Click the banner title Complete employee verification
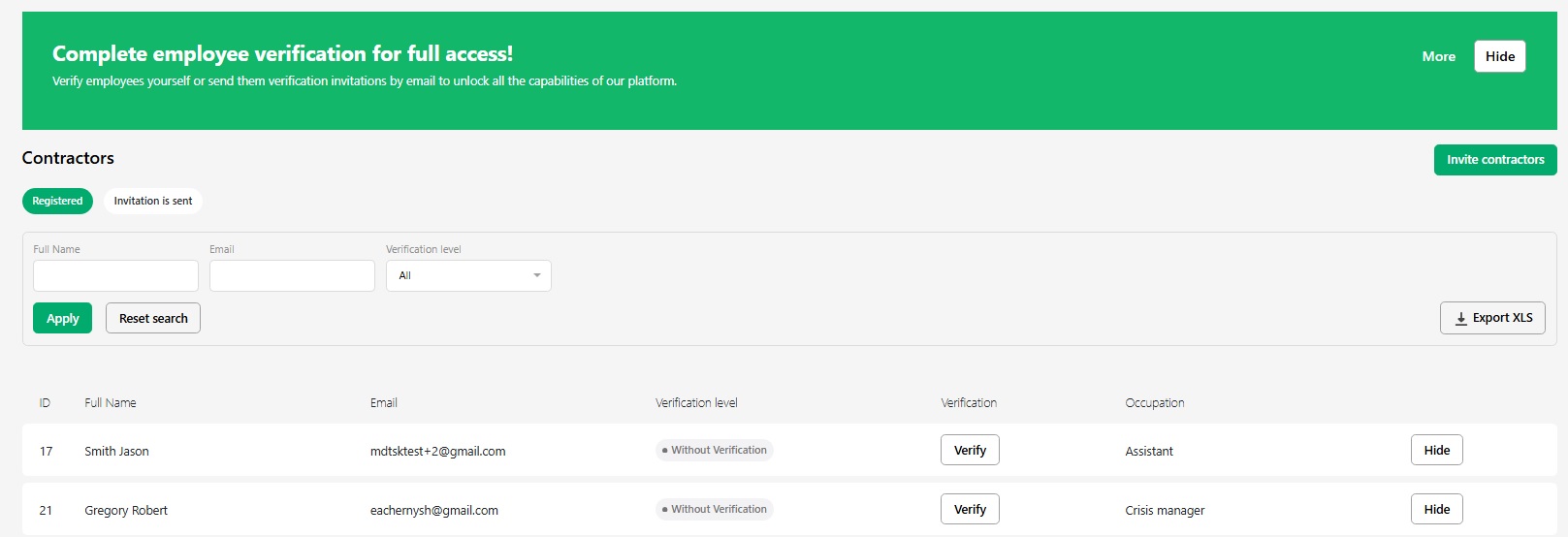This screenshot has width=1568, height=537. click(x=282, y=53)
